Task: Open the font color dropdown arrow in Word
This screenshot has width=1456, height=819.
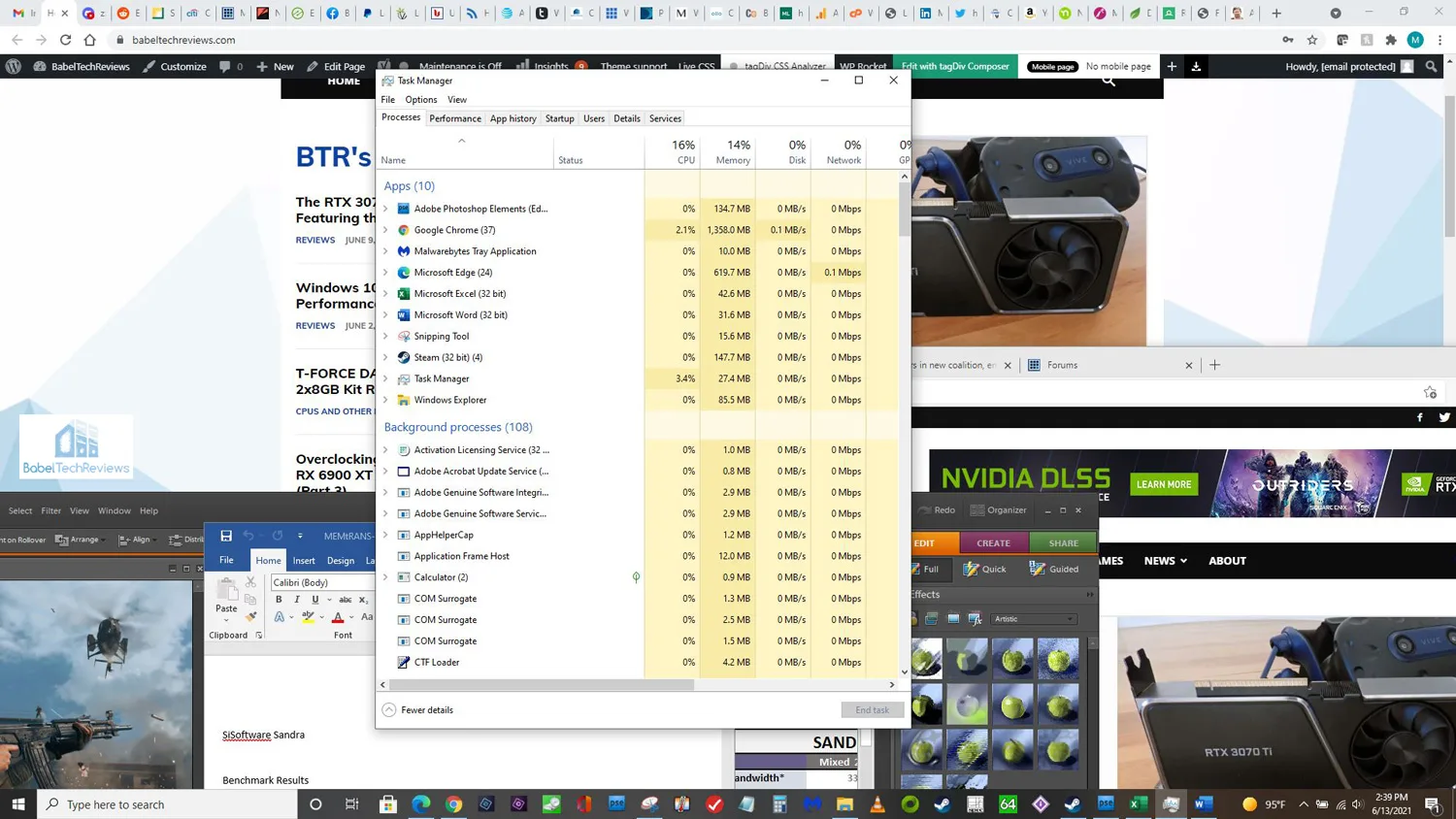Action: point(351,617)
